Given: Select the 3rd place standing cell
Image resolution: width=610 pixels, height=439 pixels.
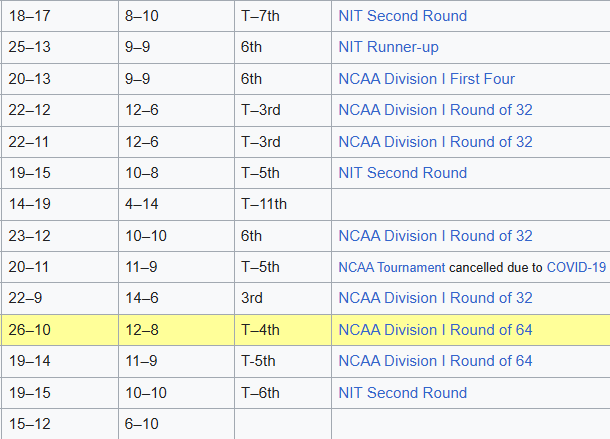Looking at the screenshot, I should 252,298.
